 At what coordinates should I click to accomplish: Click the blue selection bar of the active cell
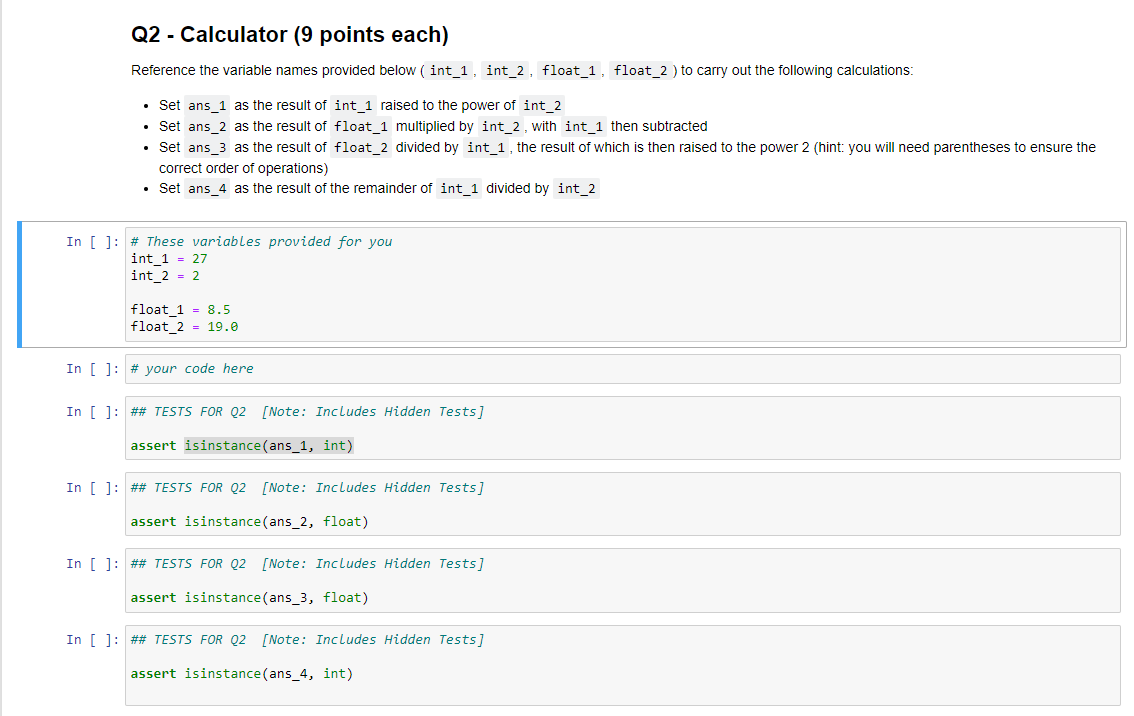[19, 284]
